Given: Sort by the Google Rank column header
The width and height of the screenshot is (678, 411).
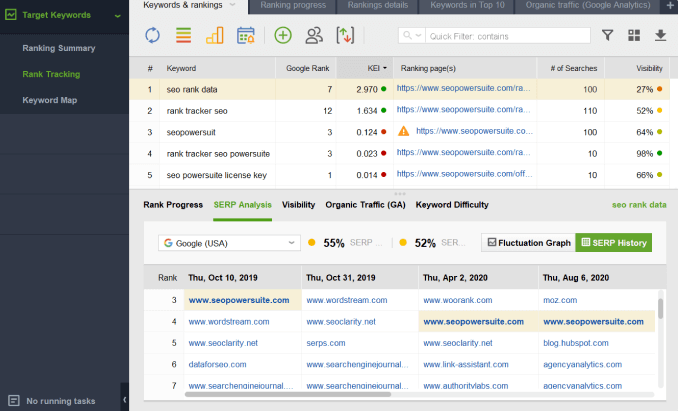Looking at the screenshot, I should (x=307, y=68).
